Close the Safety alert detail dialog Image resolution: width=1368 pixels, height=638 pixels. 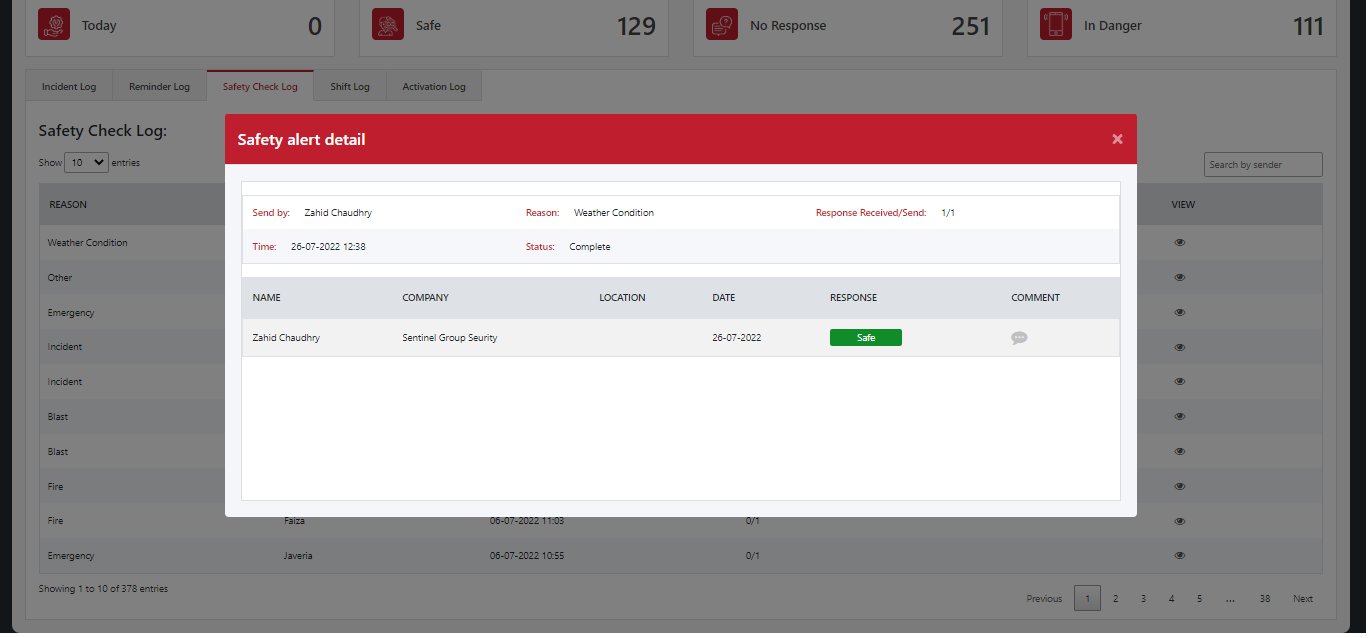click(1117, 139)
